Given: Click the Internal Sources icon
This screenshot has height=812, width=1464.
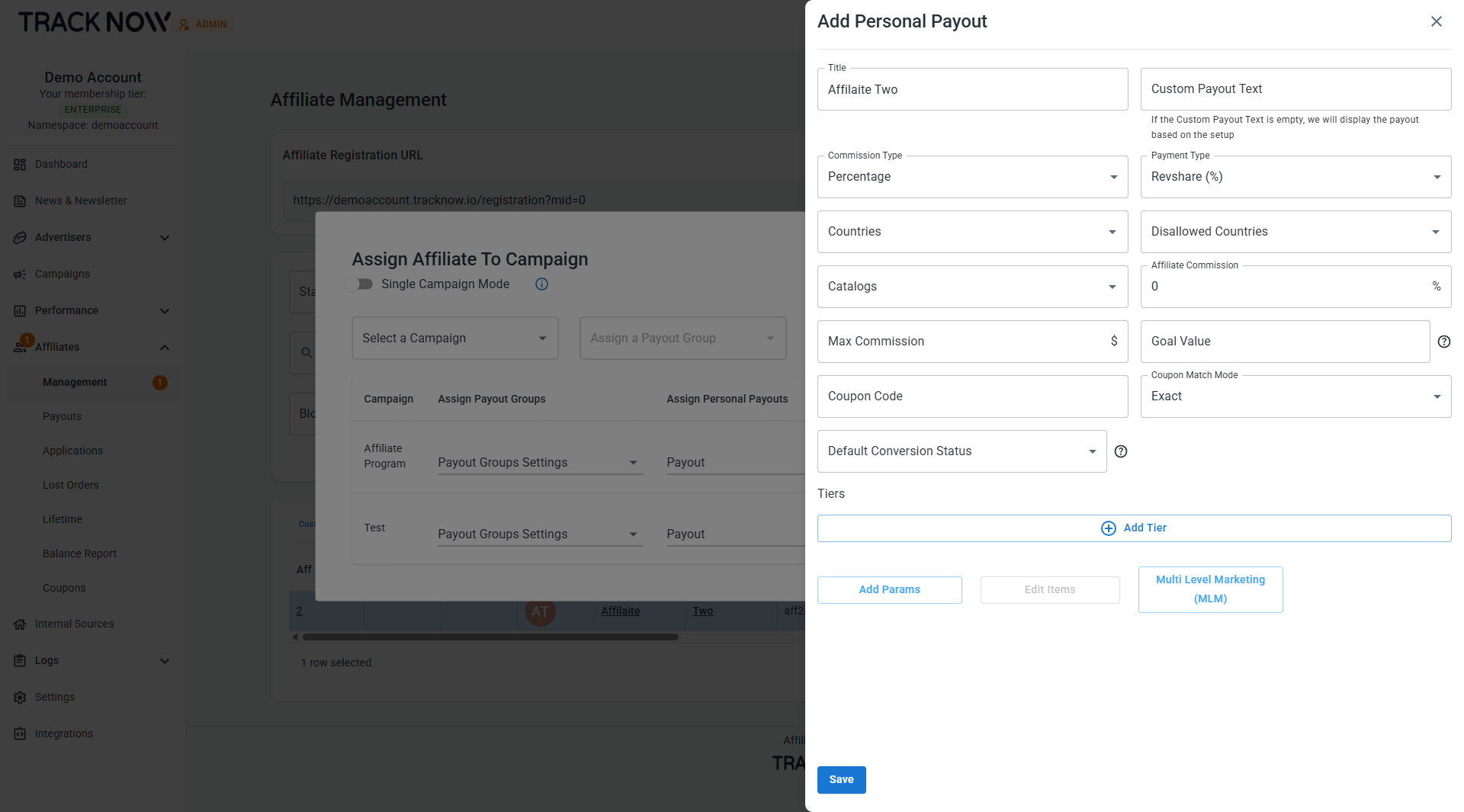Looking at the screenshot, I should tap(20, 624).
